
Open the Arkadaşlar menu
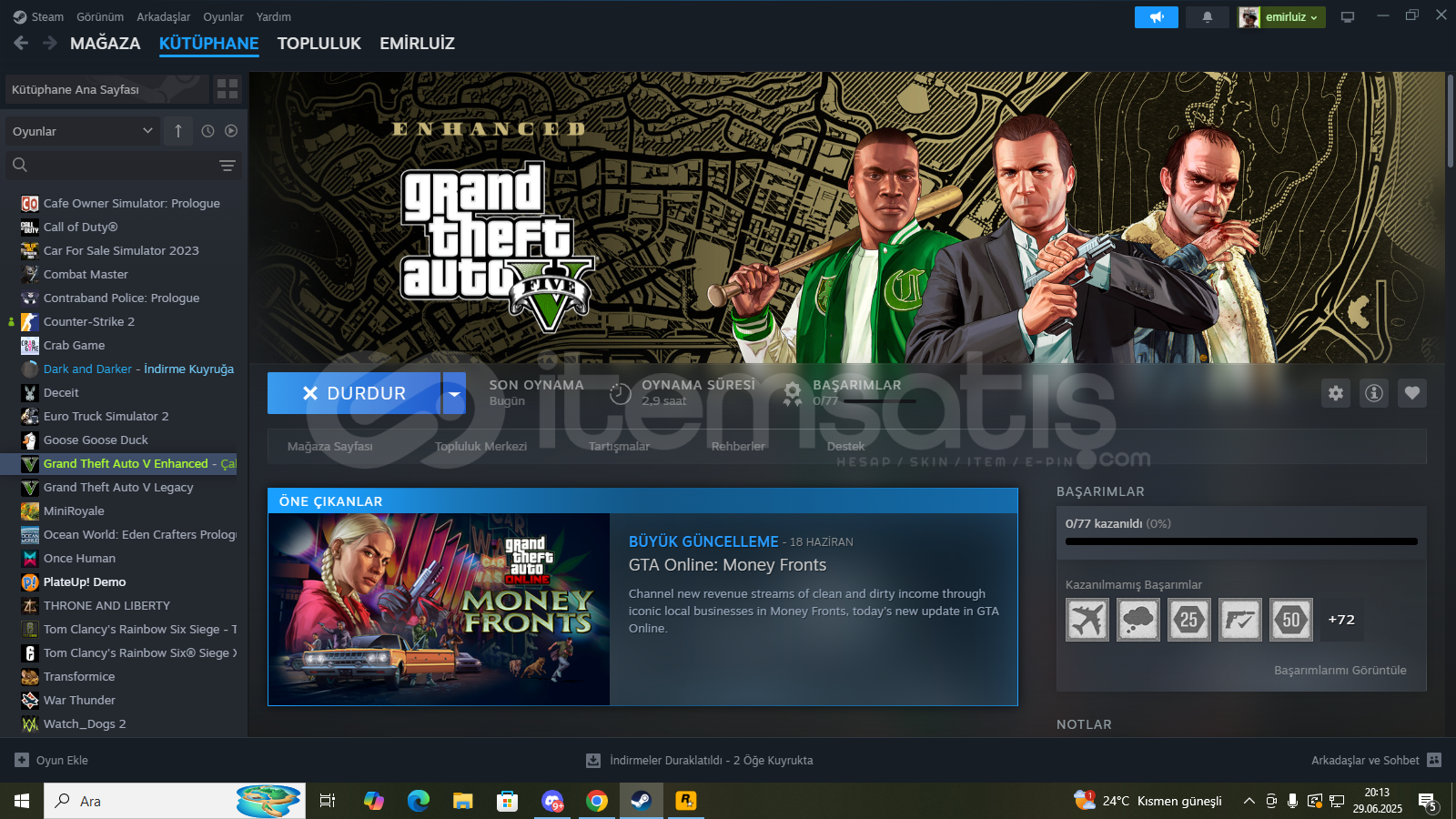coord(164,16)
